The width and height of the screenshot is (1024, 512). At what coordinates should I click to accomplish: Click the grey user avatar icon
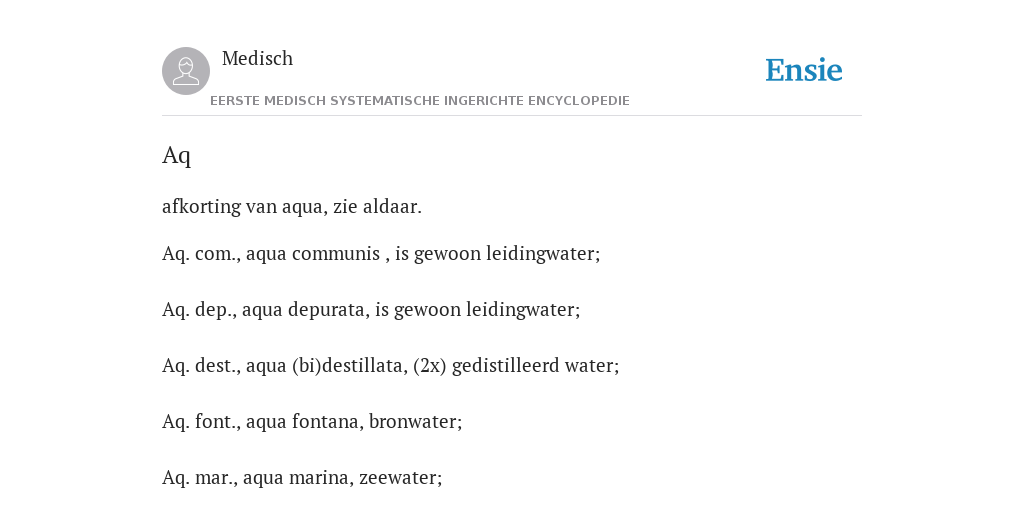tap(186, 71)
